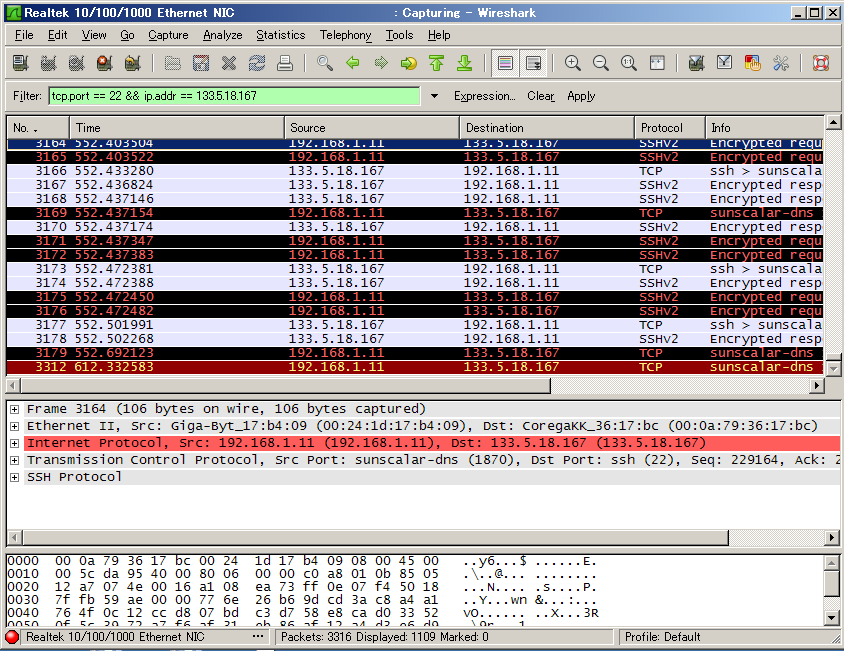Save this capture file icon
844x651 pixels.
[200, 63]
